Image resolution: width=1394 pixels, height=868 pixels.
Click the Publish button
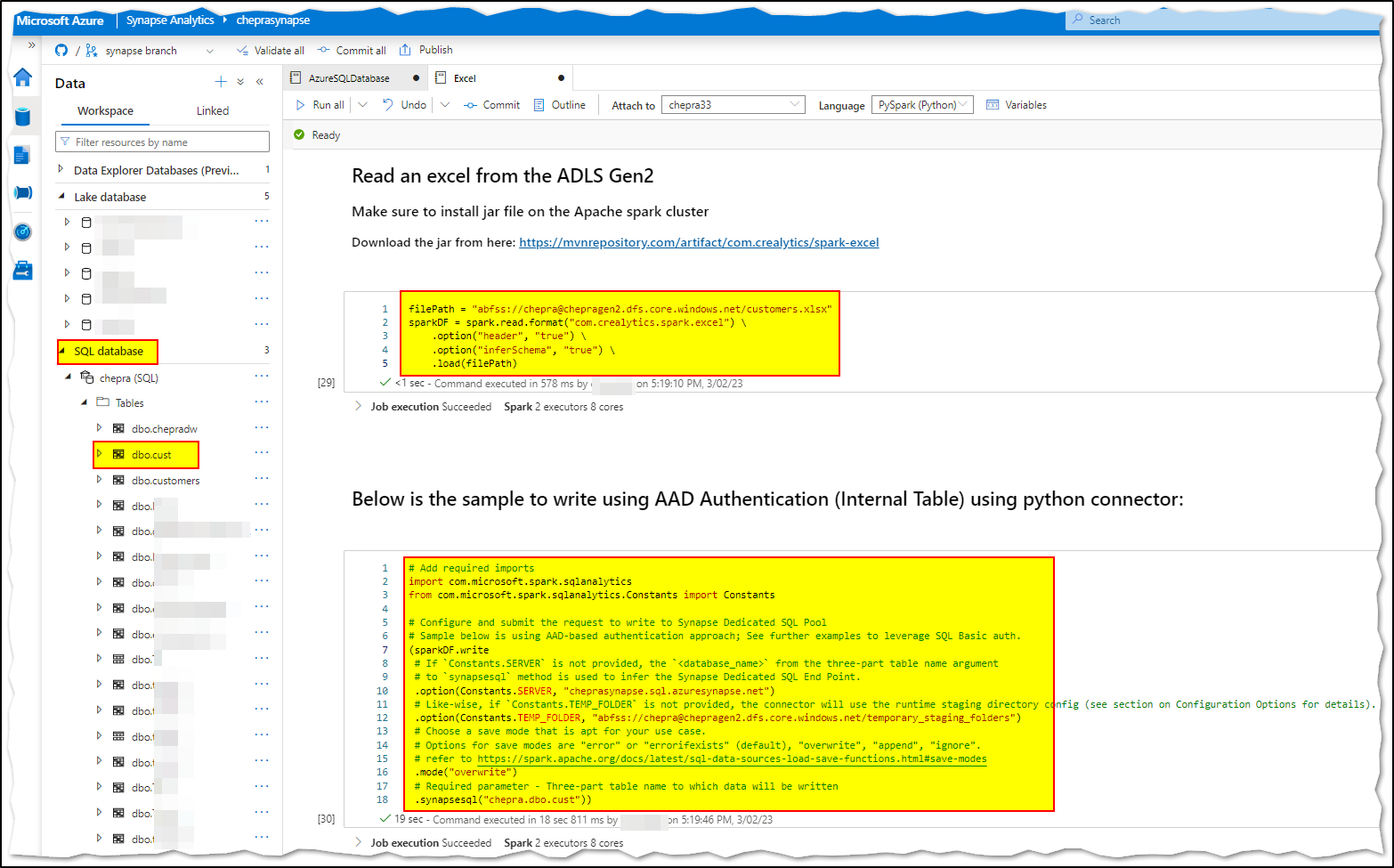(426, 50)
